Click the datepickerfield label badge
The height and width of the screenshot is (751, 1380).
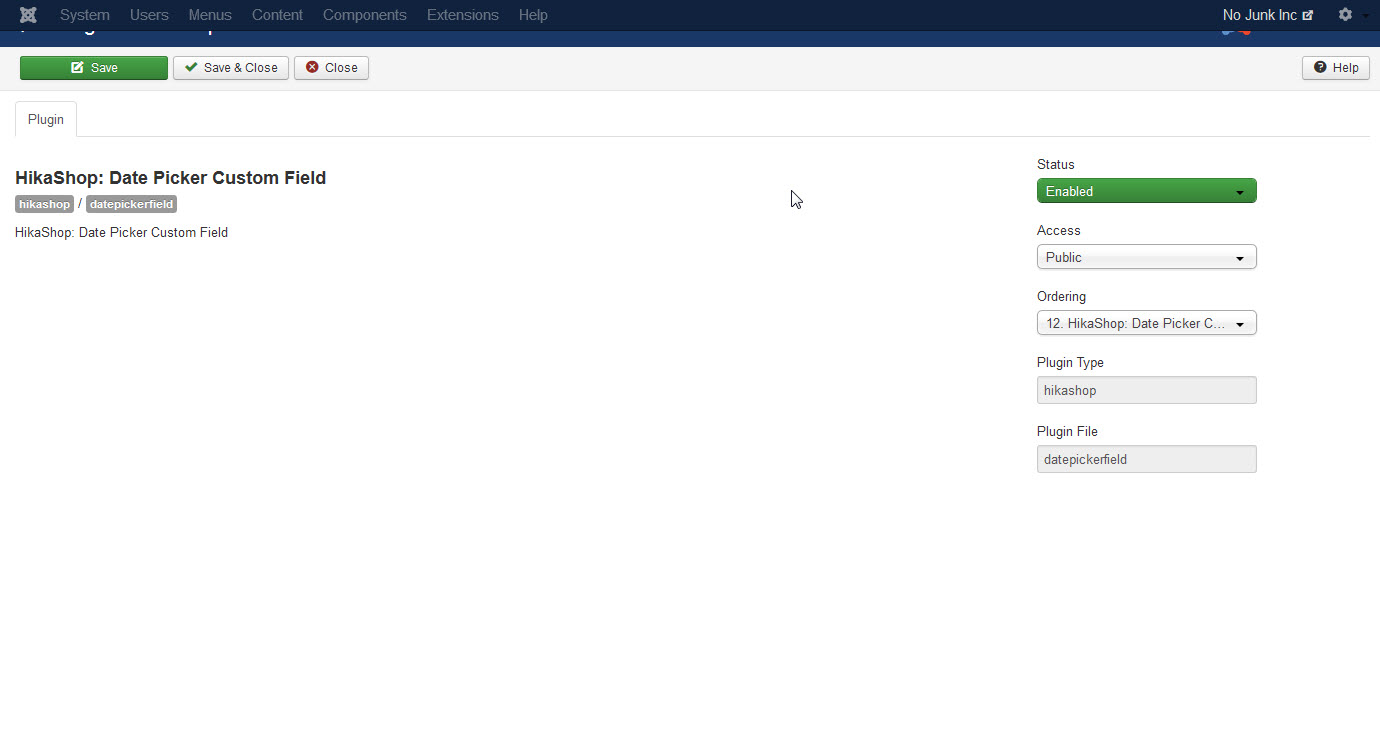[x=131, y=204]
